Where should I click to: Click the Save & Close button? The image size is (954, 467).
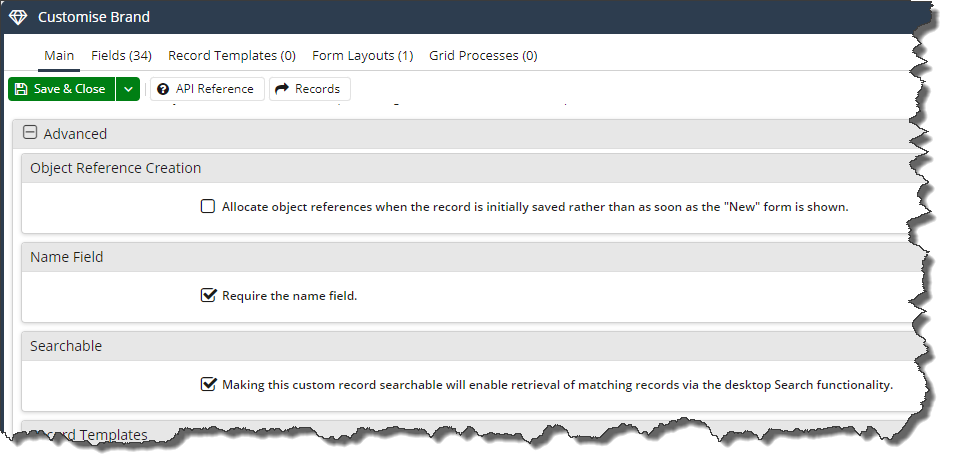[x=61, y=89]
